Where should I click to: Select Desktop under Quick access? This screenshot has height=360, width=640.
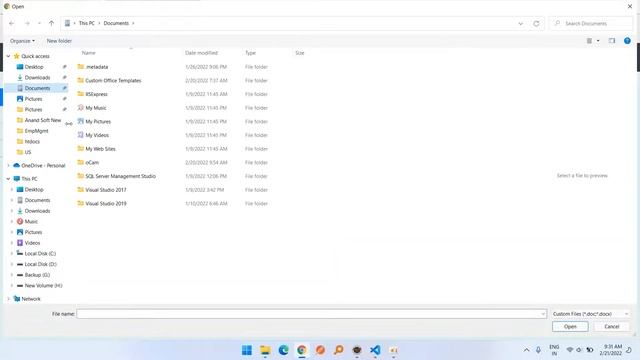coord(34,67)
